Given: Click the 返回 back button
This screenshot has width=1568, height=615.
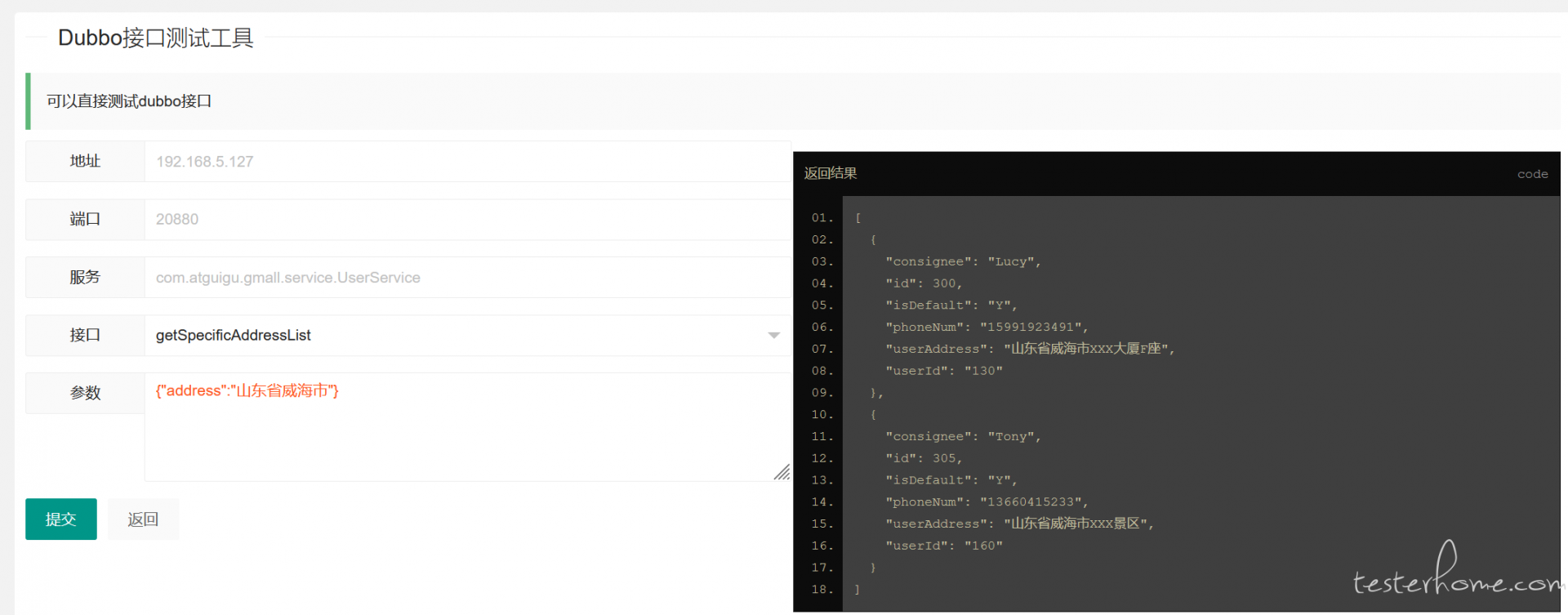Looking at the screenshot, I should tap(143, 519).
